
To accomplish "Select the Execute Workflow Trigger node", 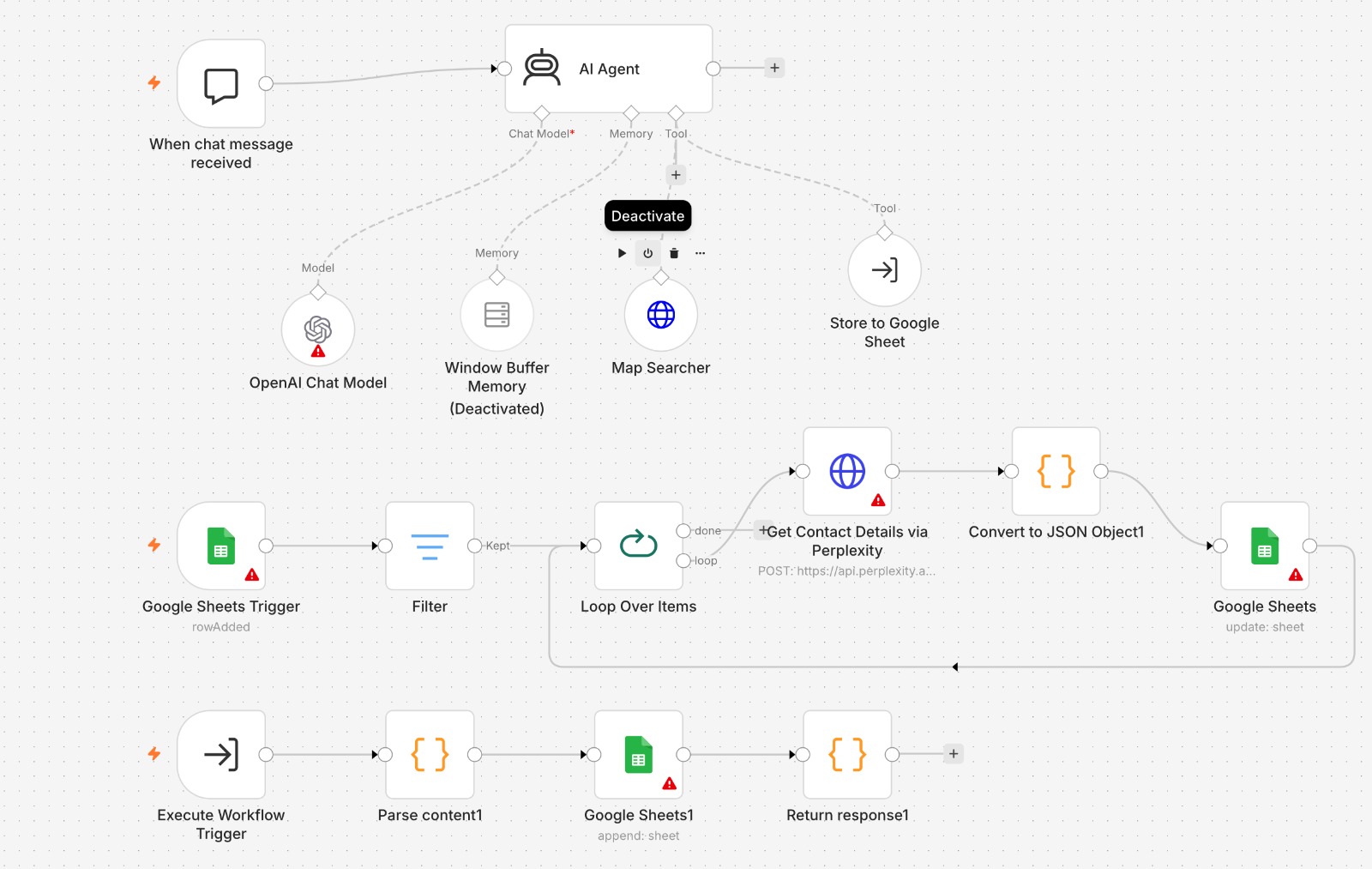I will click(x=221, y=755).
